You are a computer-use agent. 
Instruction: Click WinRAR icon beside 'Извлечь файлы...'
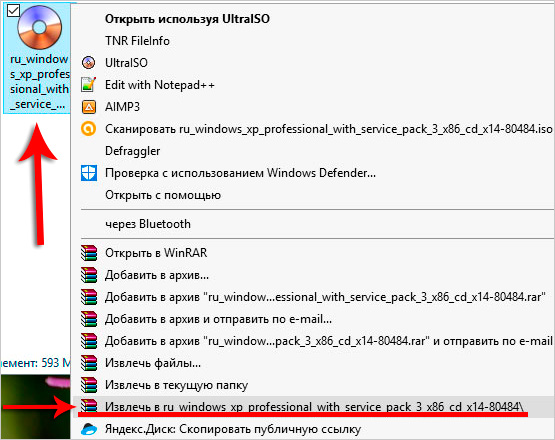[88, 363]
